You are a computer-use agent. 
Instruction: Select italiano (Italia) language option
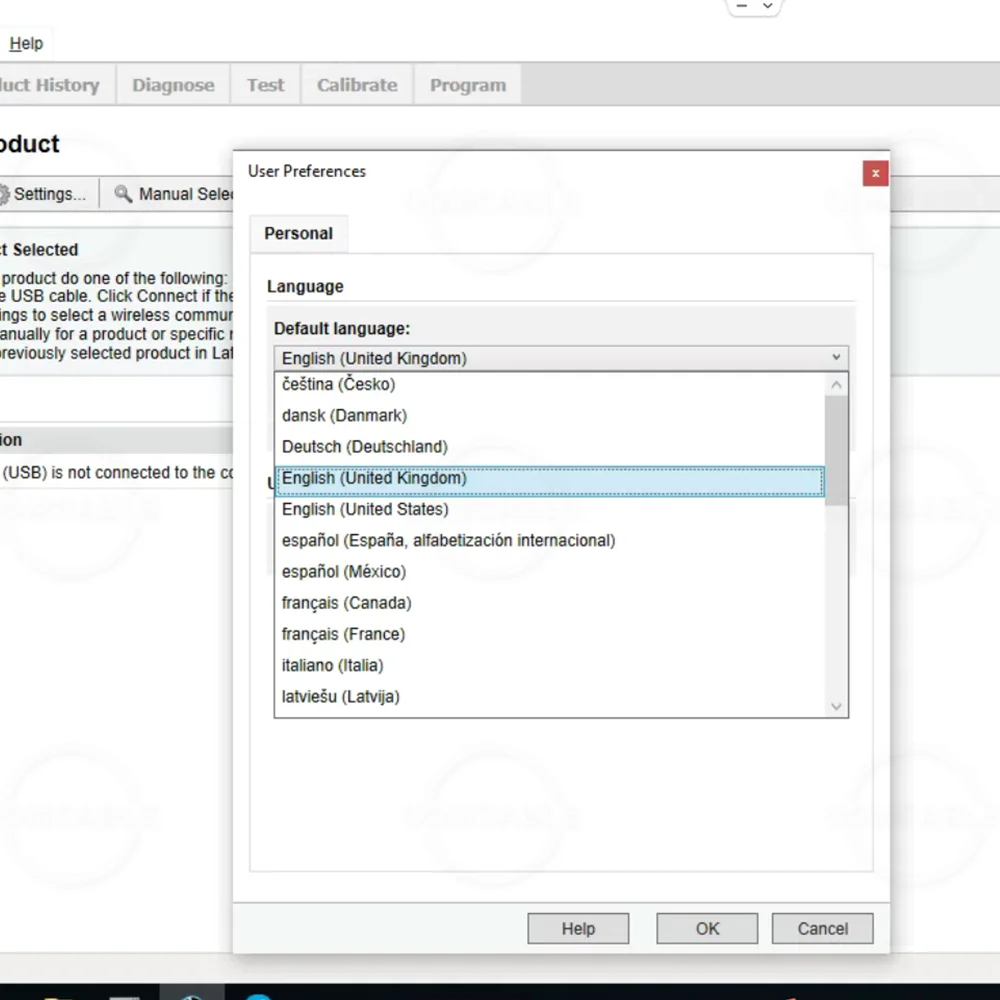(x=549, y=665)
